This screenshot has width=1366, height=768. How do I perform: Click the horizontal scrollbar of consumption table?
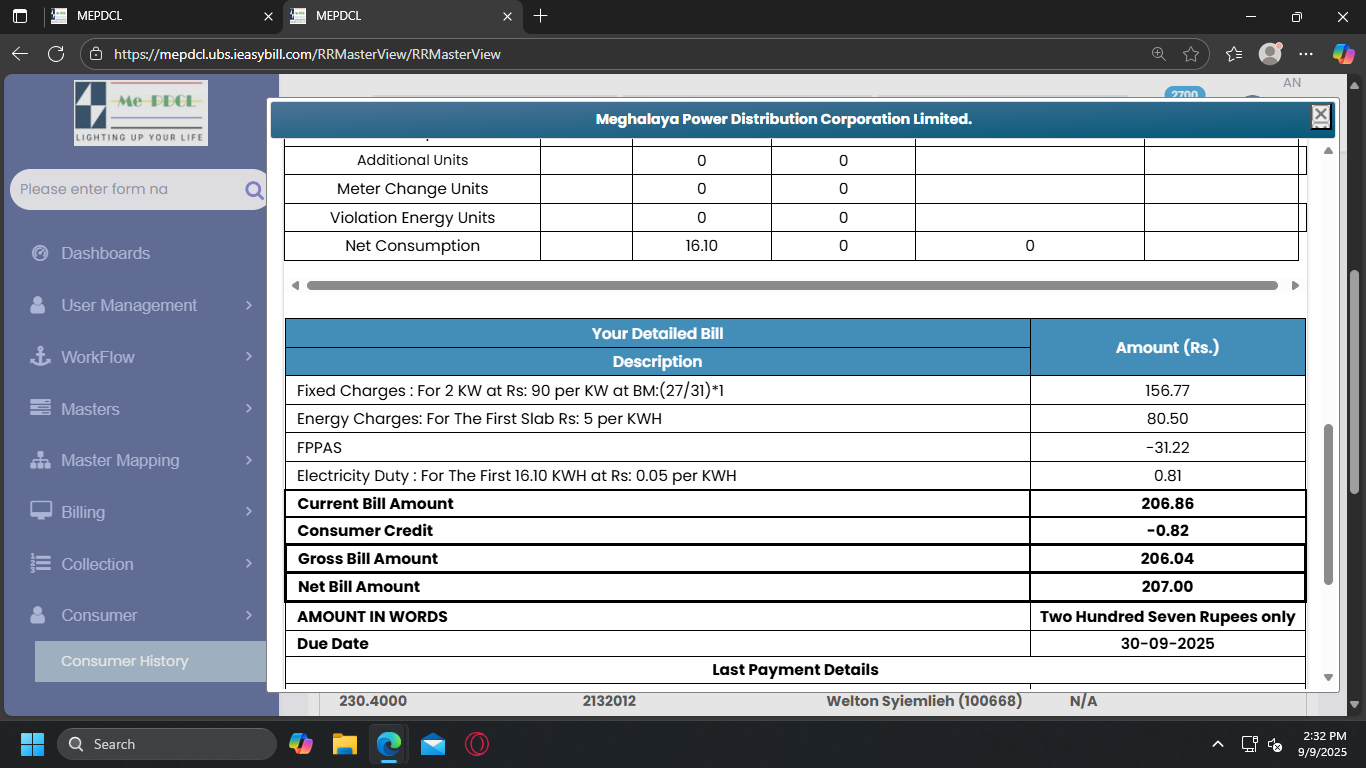pos(792,285)
